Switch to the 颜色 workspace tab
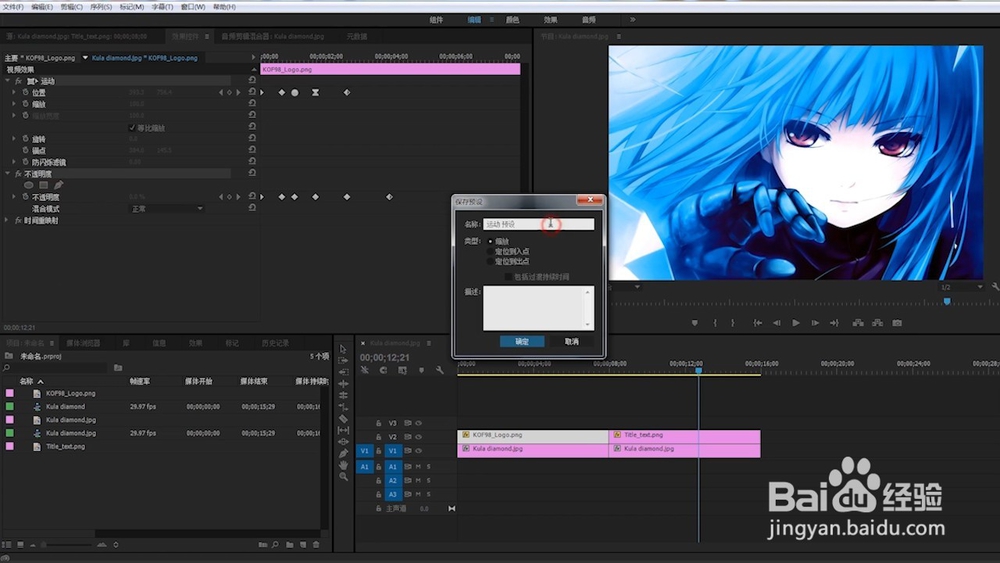Viewport: 1000px width, 563px height. [512, 20]
